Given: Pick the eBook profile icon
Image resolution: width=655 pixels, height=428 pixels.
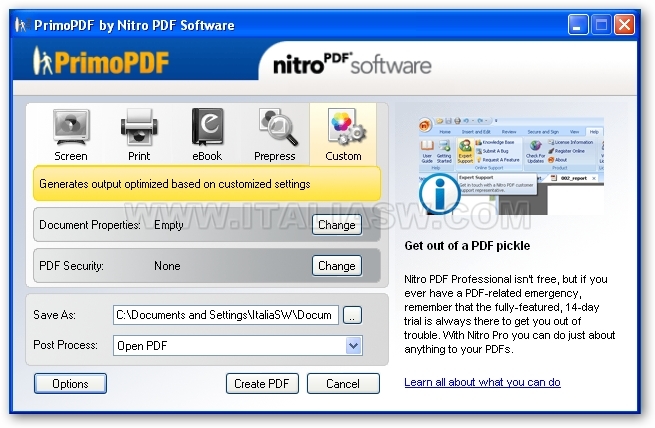Looking at the screenshot, I should click(x=208, y=127).
